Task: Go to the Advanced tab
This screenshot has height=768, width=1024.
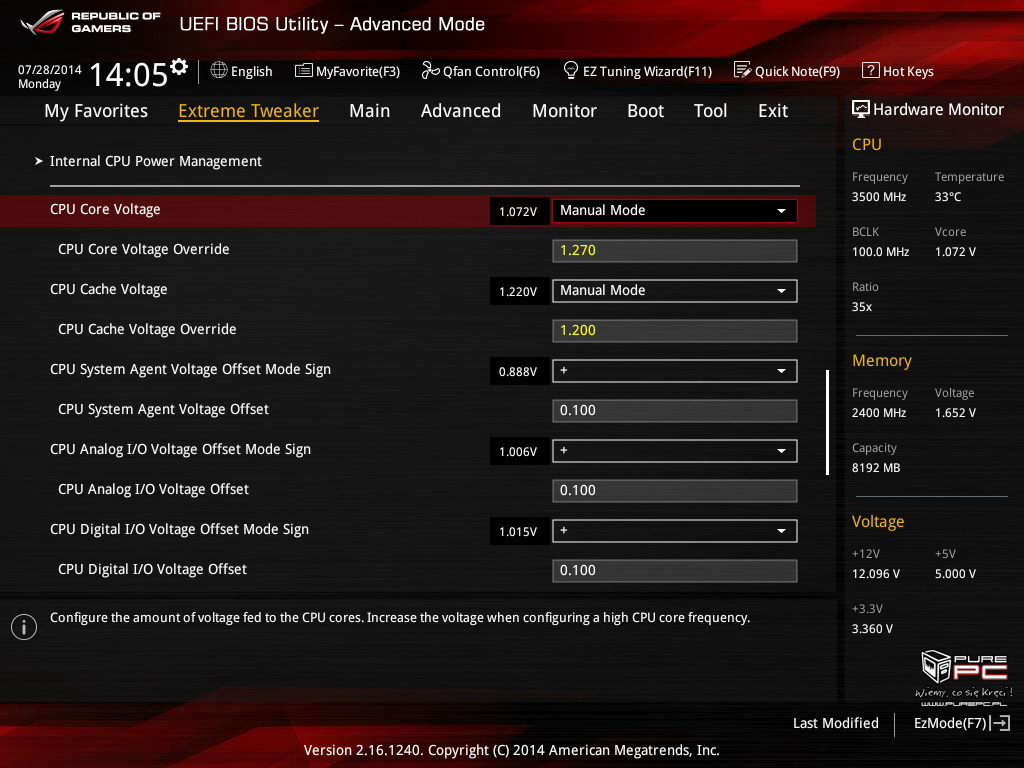Action: click(460, 111)
